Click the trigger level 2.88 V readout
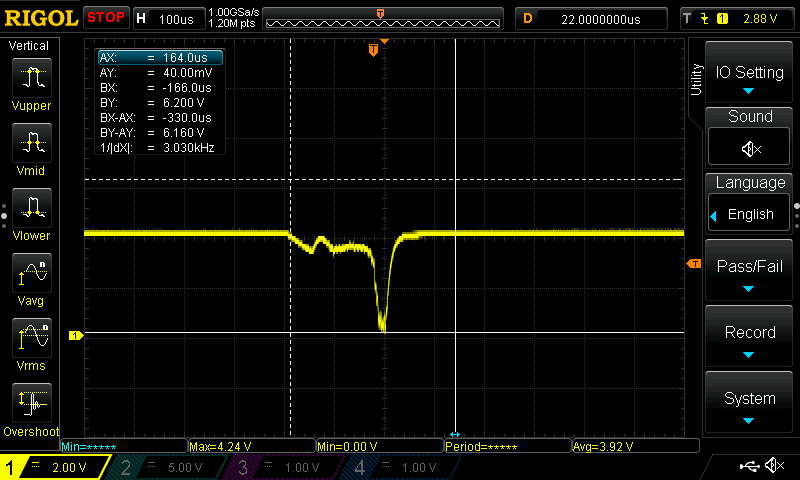 coord(760,19)
